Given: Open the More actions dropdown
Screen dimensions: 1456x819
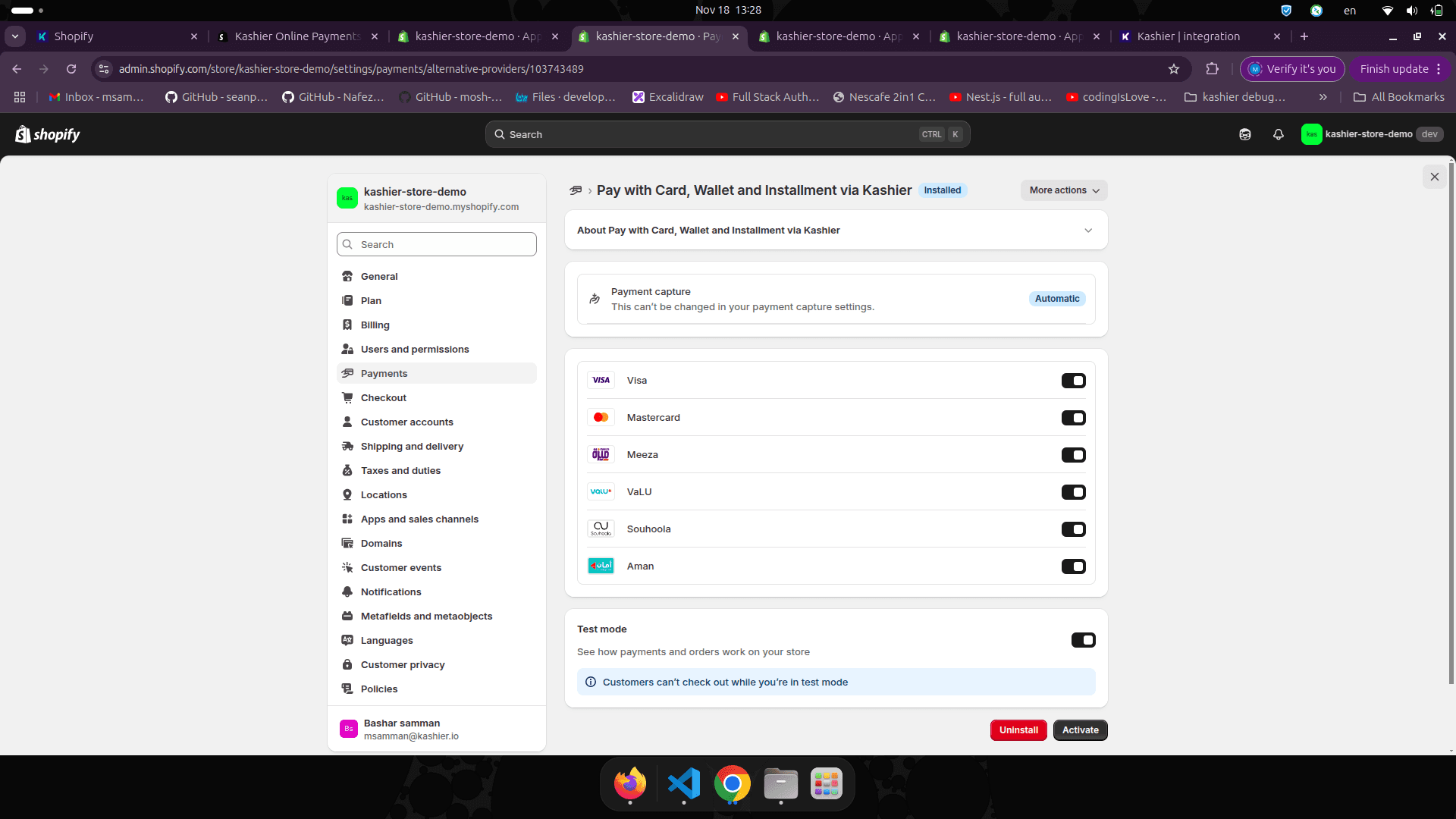Looking at the screenshot, I should (x=1064, y=190).
